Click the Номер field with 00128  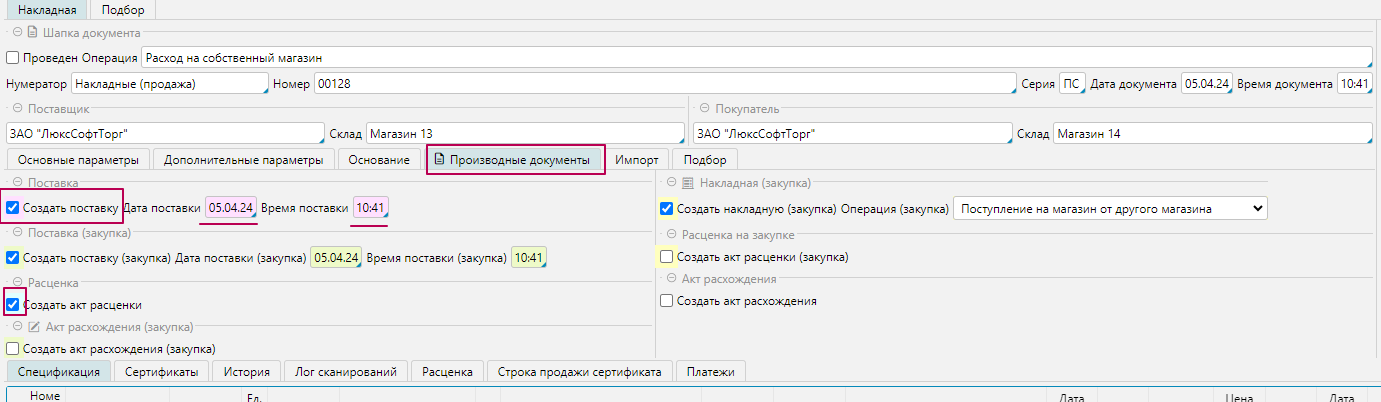coord(664,84)
